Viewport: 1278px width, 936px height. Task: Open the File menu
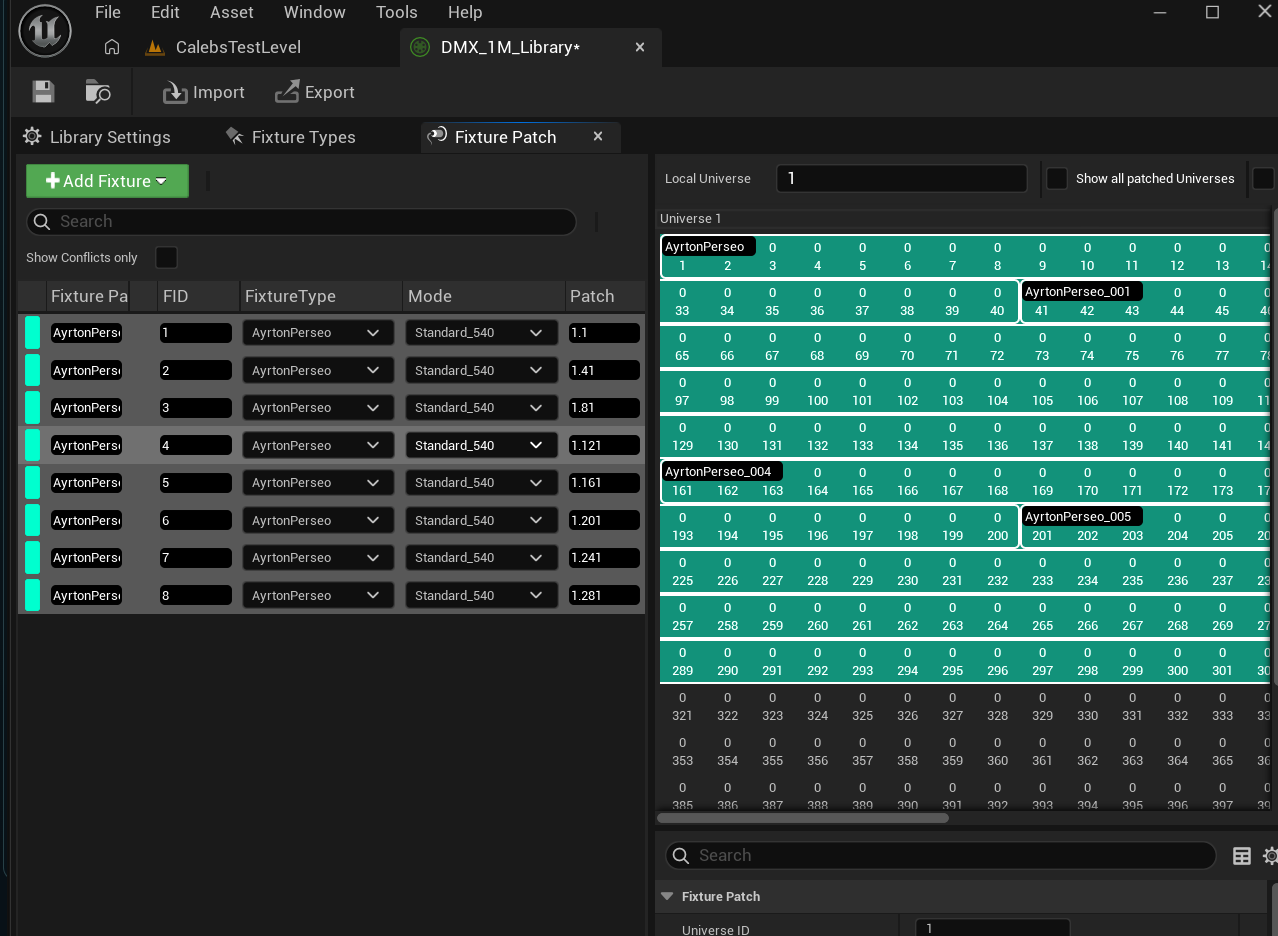pyautogui.click(x=108, y=12)
